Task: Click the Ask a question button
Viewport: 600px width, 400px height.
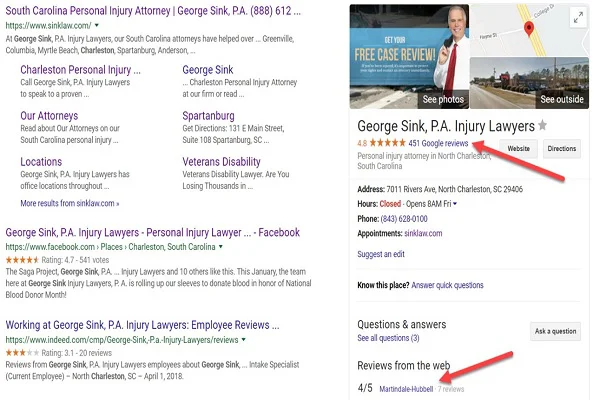Action: [x=554, y=330]
